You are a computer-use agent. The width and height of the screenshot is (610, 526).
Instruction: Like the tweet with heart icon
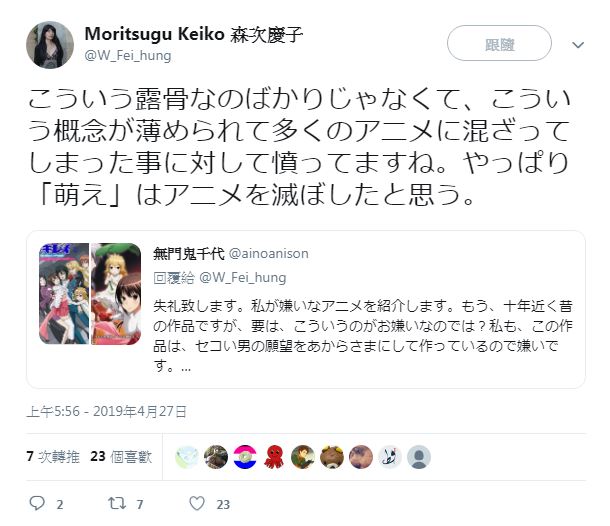[x=197, y=503]
